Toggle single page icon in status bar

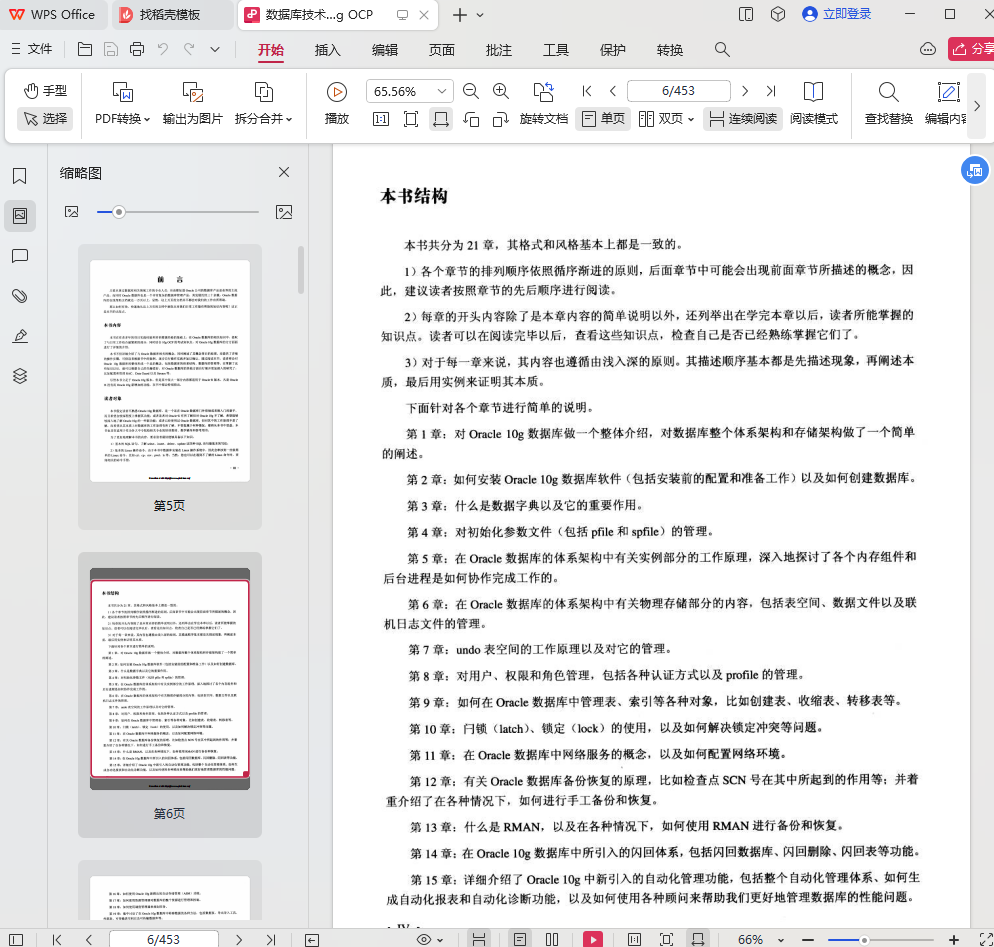[x=520, y=939]
